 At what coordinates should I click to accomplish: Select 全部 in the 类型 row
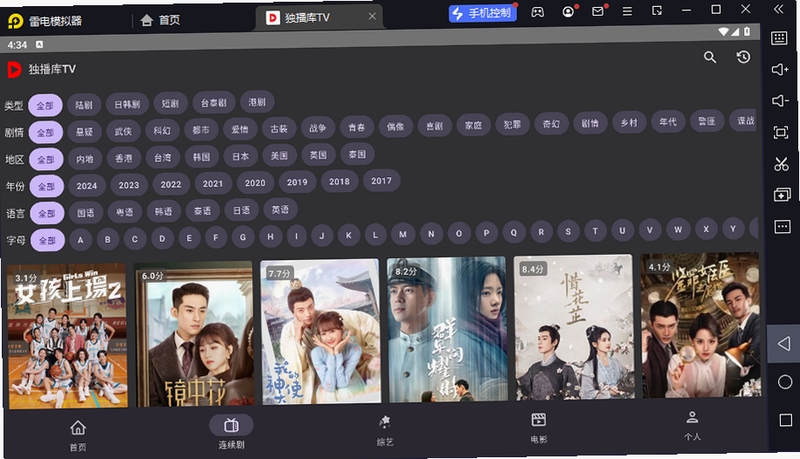pos(45,106)
